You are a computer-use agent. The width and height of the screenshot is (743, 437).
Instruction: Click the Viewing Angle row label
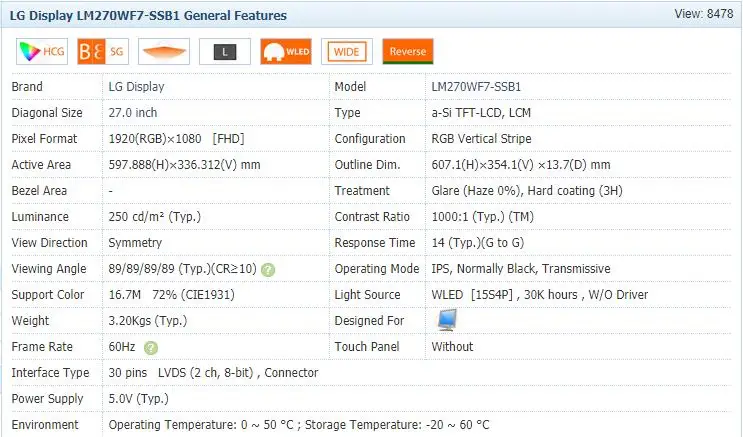[49, 269]
